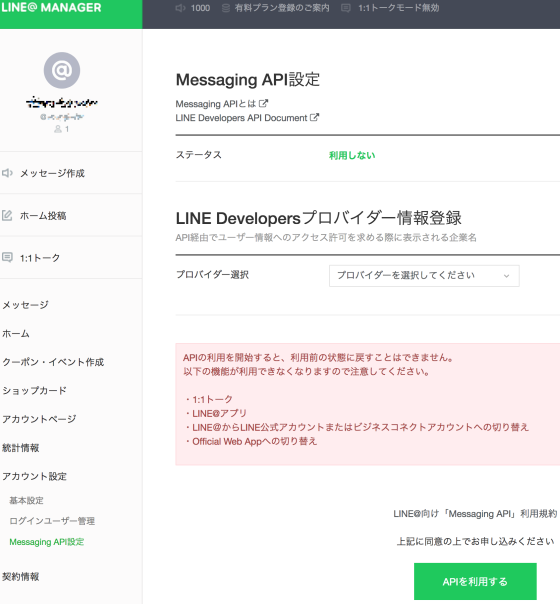The width and height of the screenshot is (560, 604).
Task: Click the round @ account avatar
Action: (62, 70)
